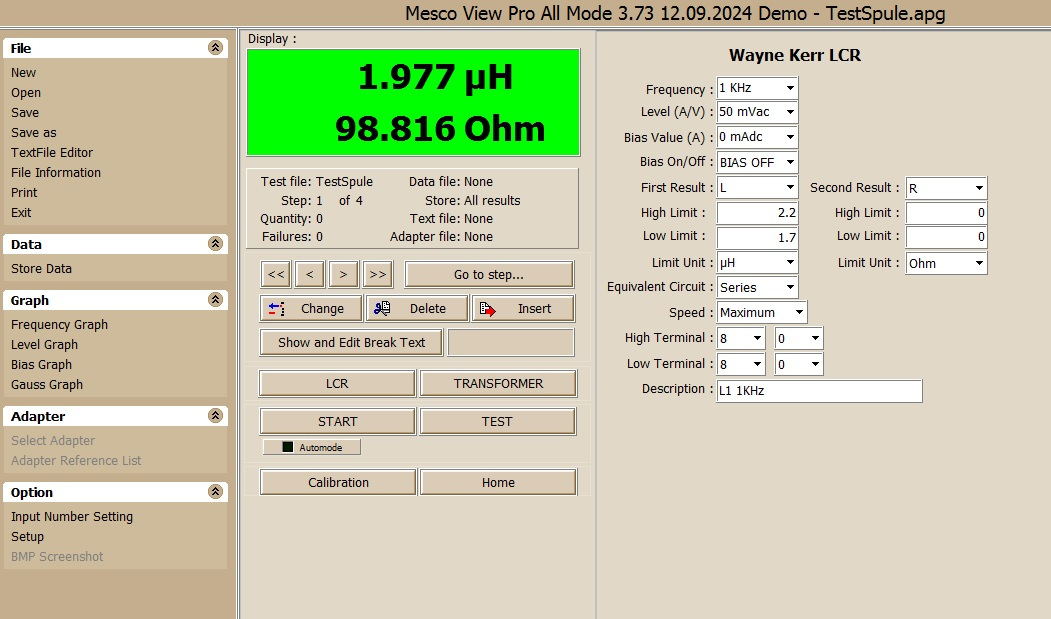Image resolution: width=1051 pixels, height=619 pixels.
Task: Go to previous step with < button
Action: (x=309, y=275)
